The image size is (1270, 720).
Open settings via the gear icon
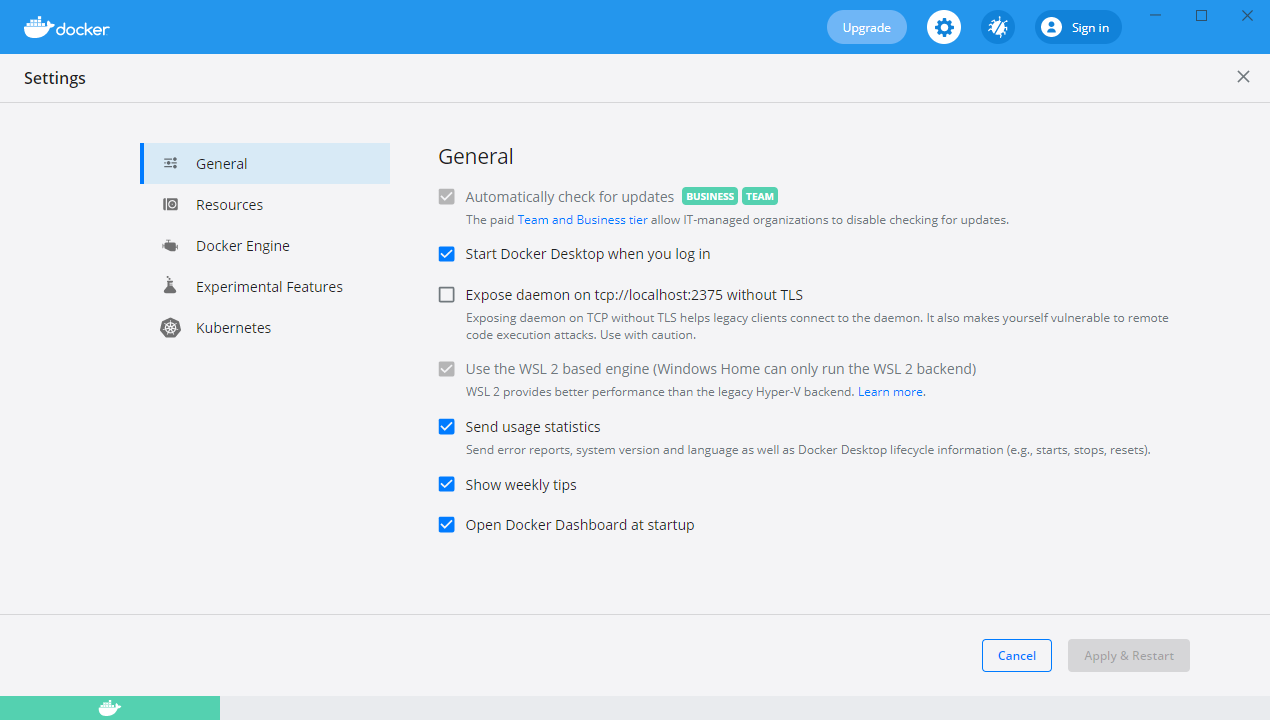pos(944,27)
